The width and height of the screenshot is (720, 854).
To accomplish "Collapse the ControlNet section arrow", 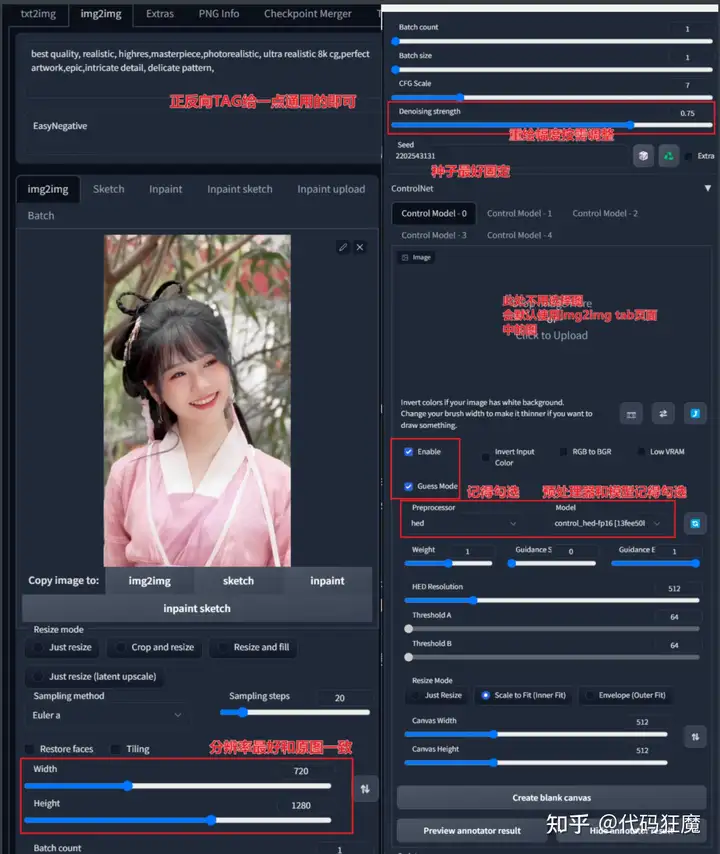I will pyautogui.click(x=707, y=188).
